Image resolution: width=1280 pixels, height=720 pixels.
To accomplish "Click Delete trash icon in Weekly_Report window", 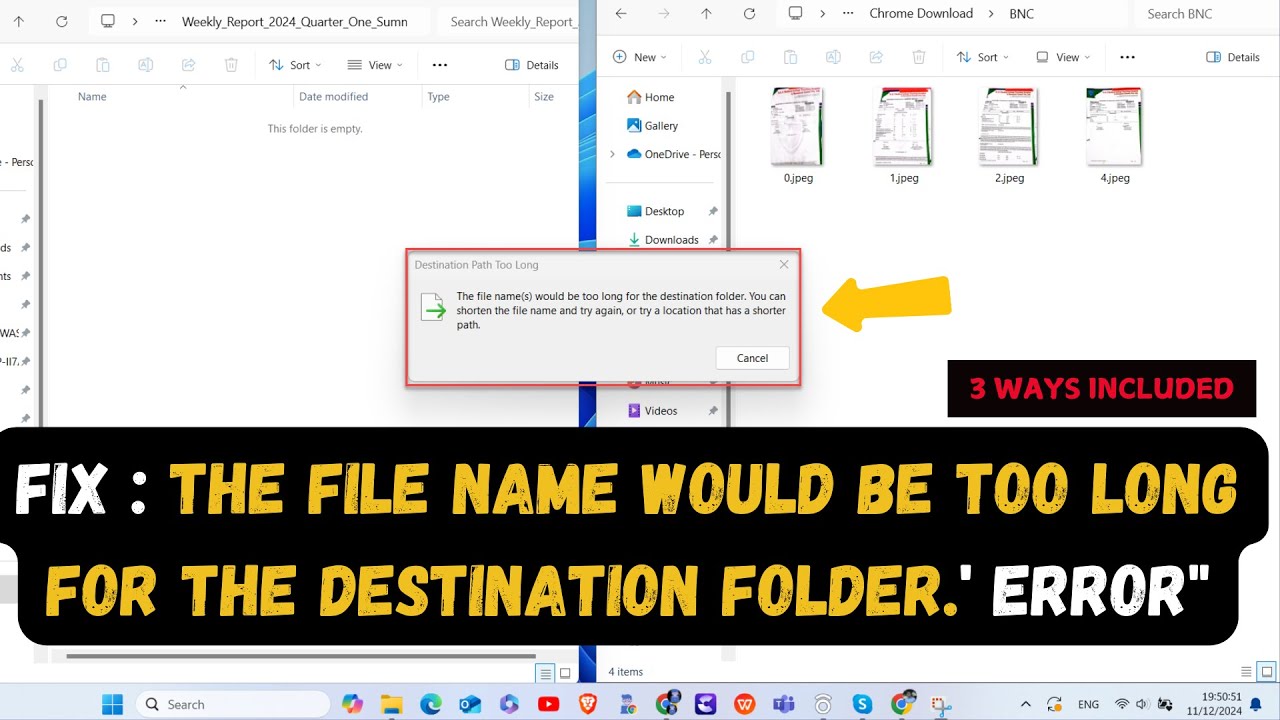I will pos(231,65).
